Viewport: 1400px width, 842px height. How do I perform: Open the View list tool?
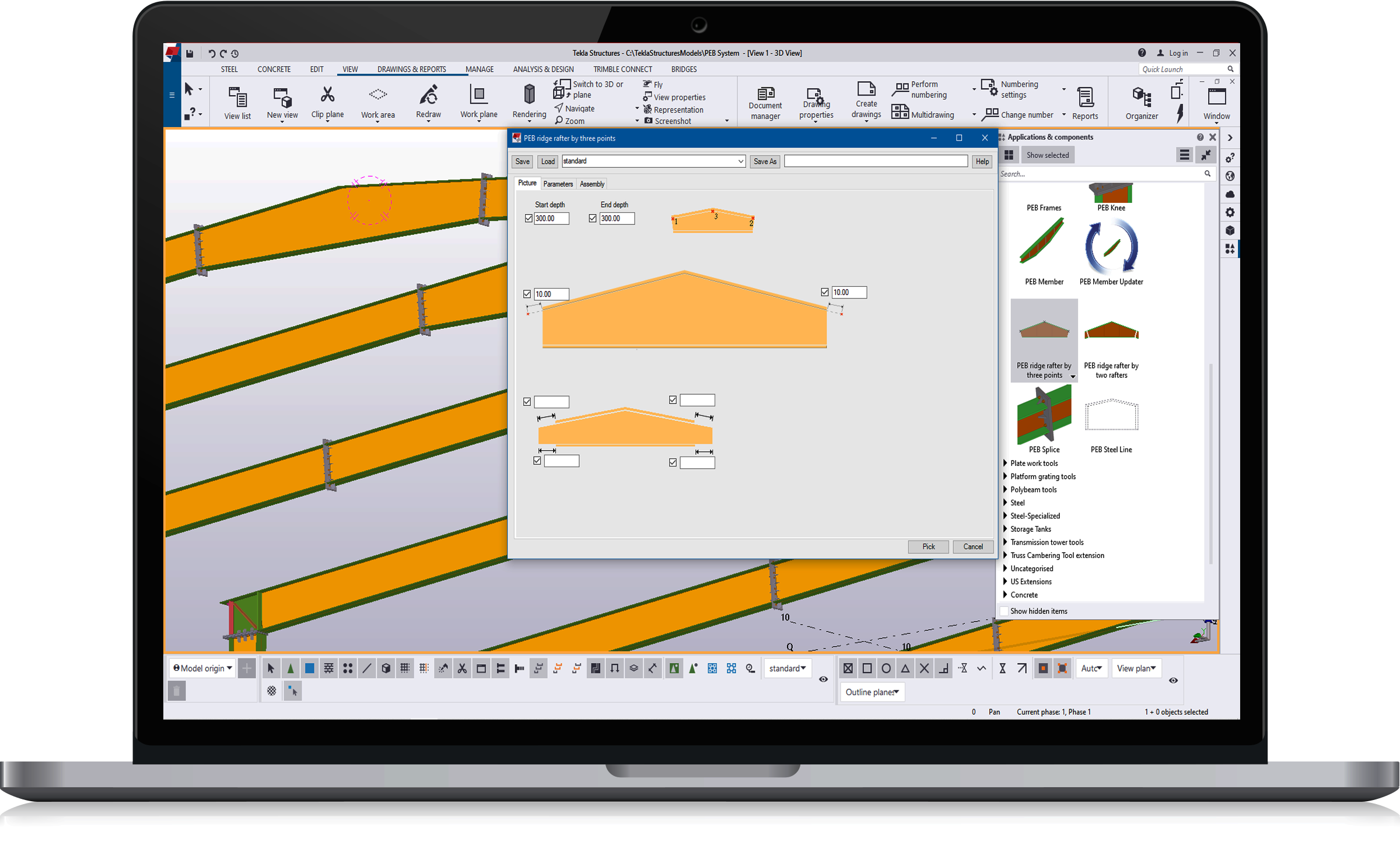click(237, 103)
